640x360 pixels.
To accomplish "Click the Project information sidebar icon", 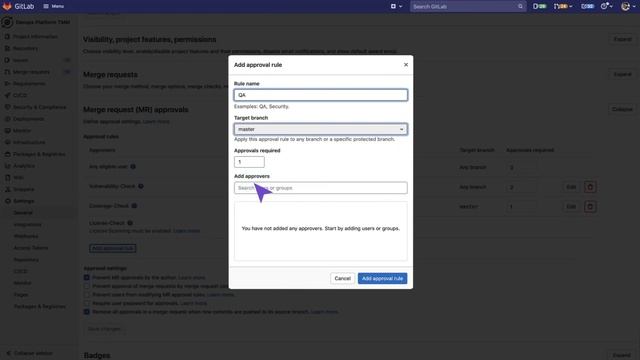I will (7, 37).
